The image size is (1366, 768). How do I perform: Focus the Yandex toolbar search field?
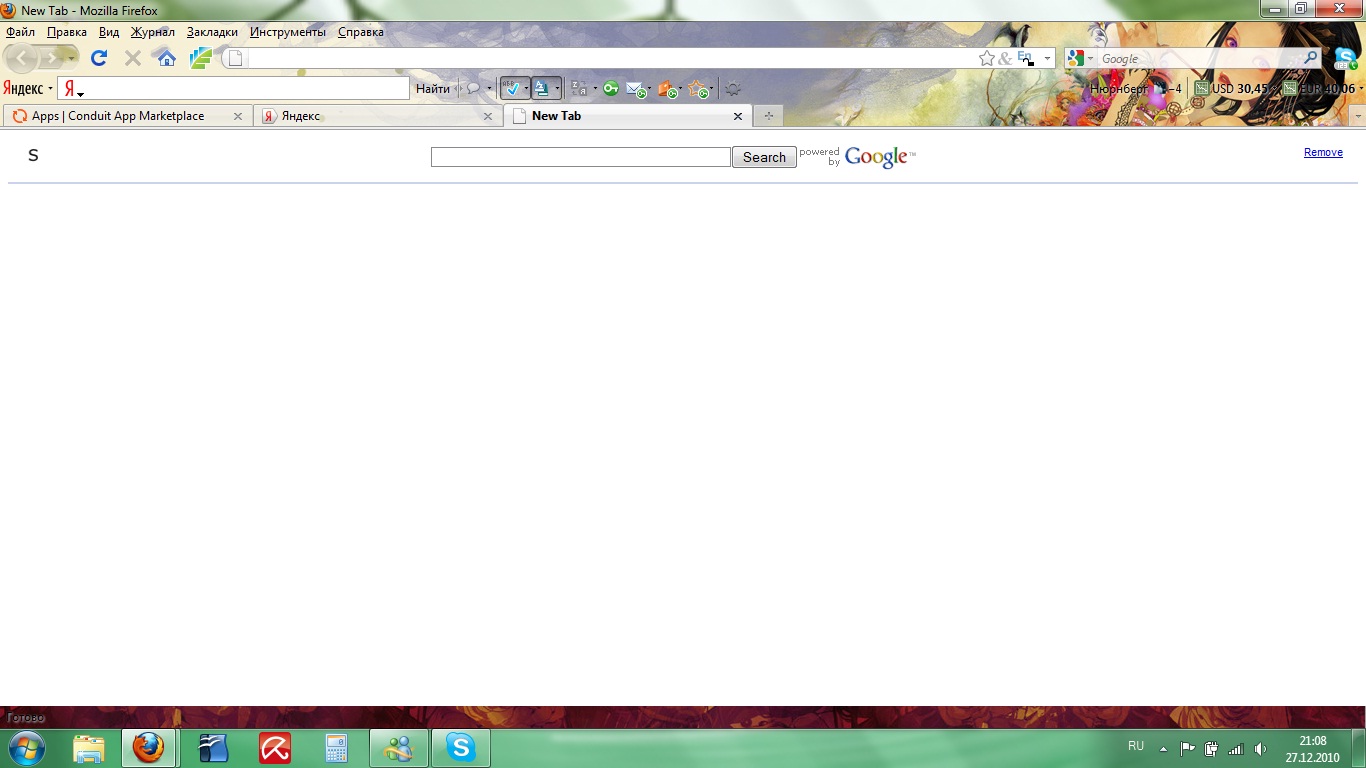tap(233, 89)
